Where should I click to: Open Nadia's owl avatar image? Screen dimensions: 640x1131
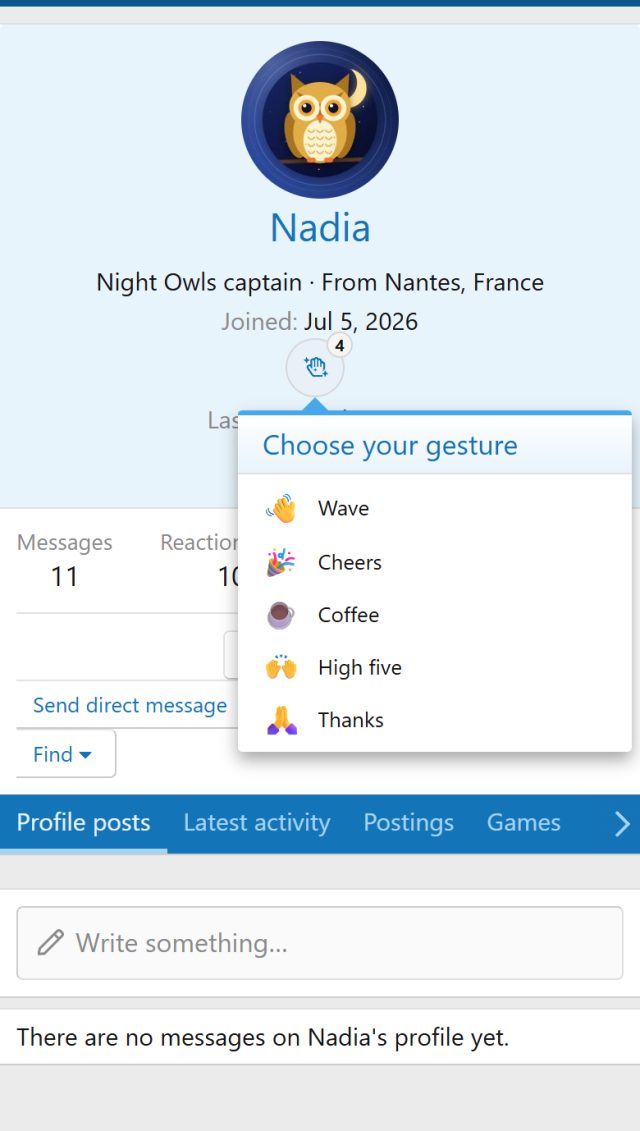tap(320, 120)
